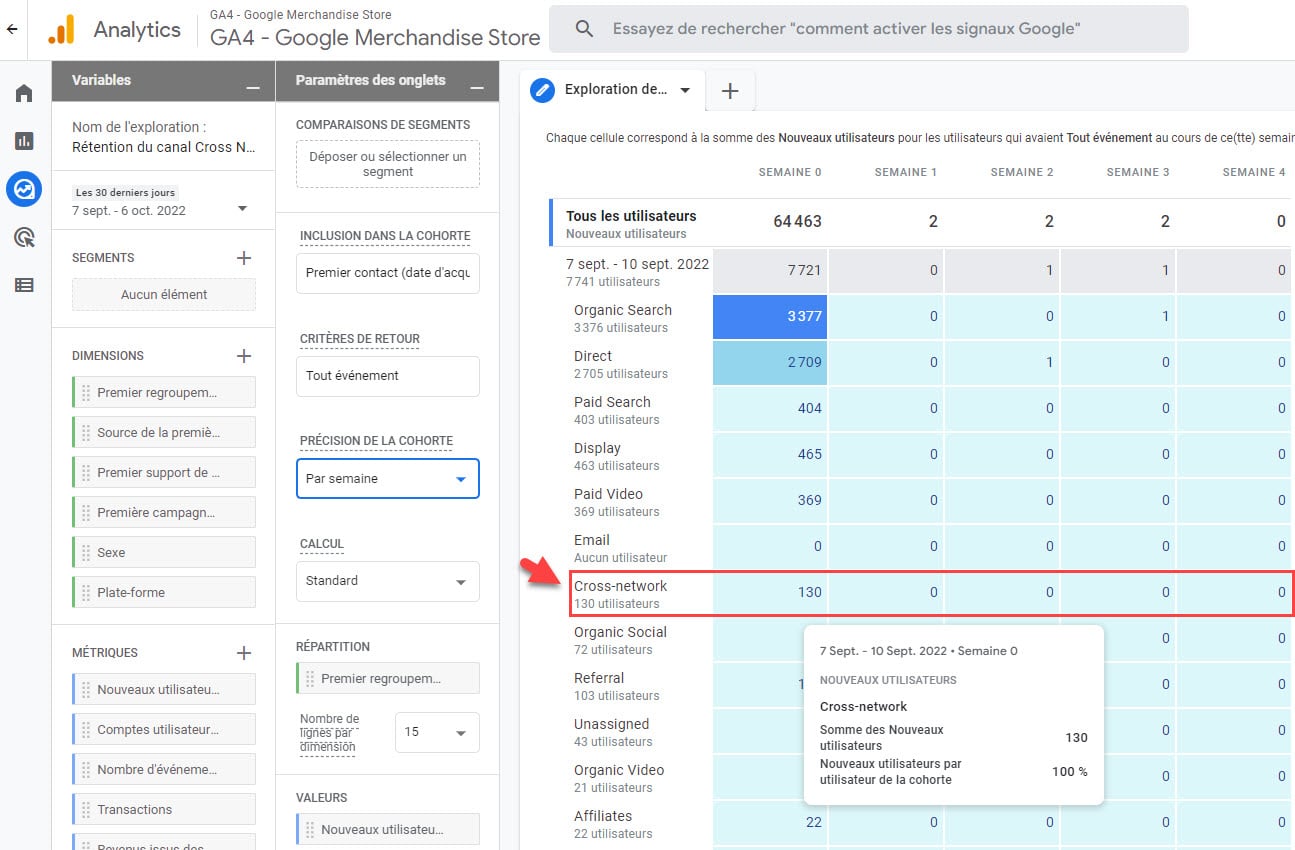The height and width of the screenshot is (850, 1295).
Task: Click the GA4 - Google Merchandise Store property title
Action: (x=375, y=38)
